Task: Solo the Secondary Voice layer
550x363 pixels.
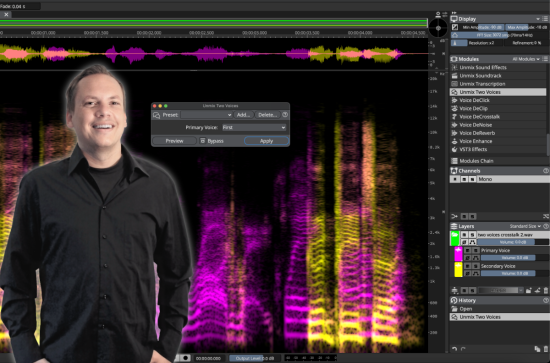Action: click(x=475, y=266)
